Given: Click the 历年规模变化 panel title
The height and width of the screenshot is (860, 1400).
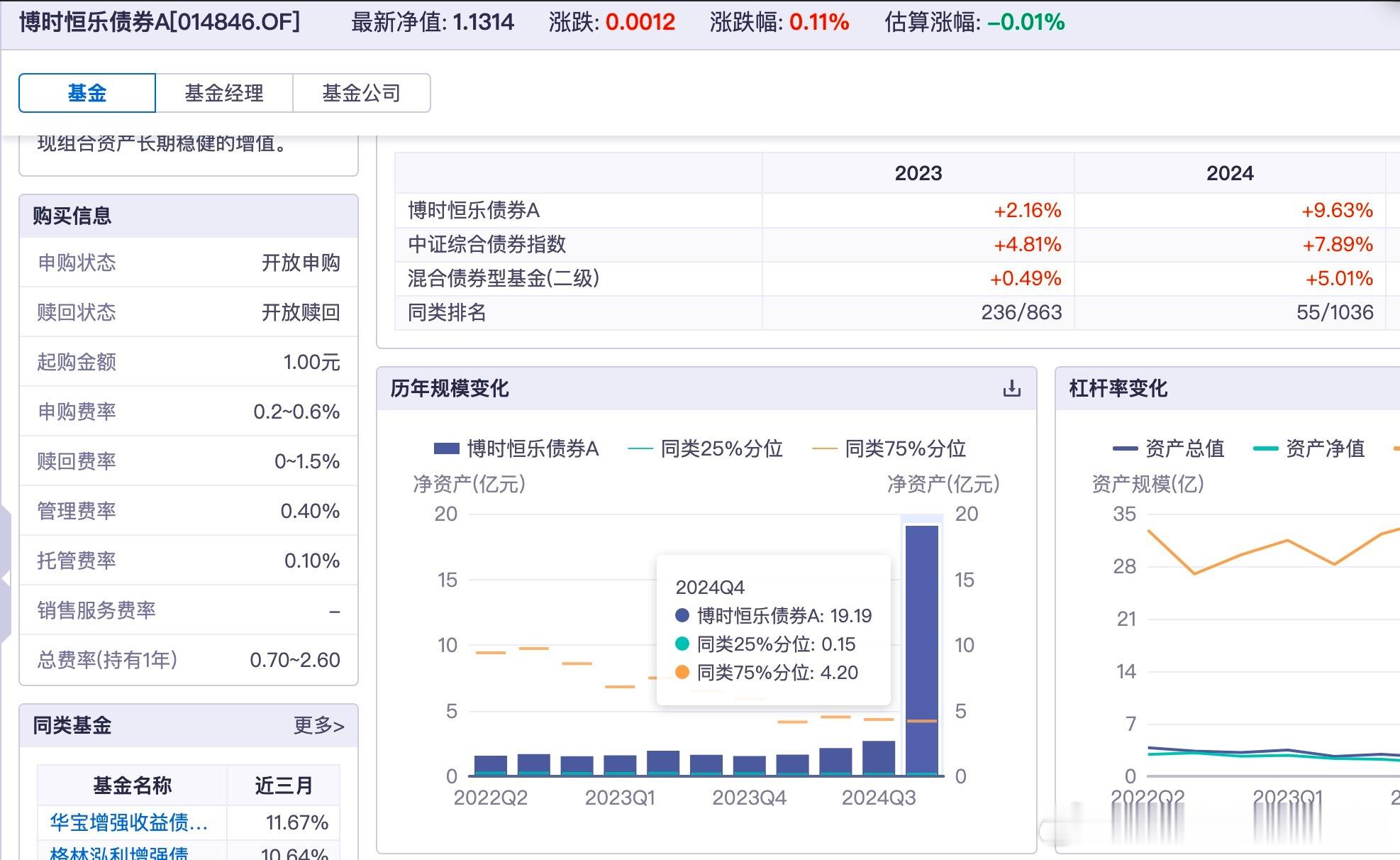Looking at the screenshot, I should tap(450, 388).
